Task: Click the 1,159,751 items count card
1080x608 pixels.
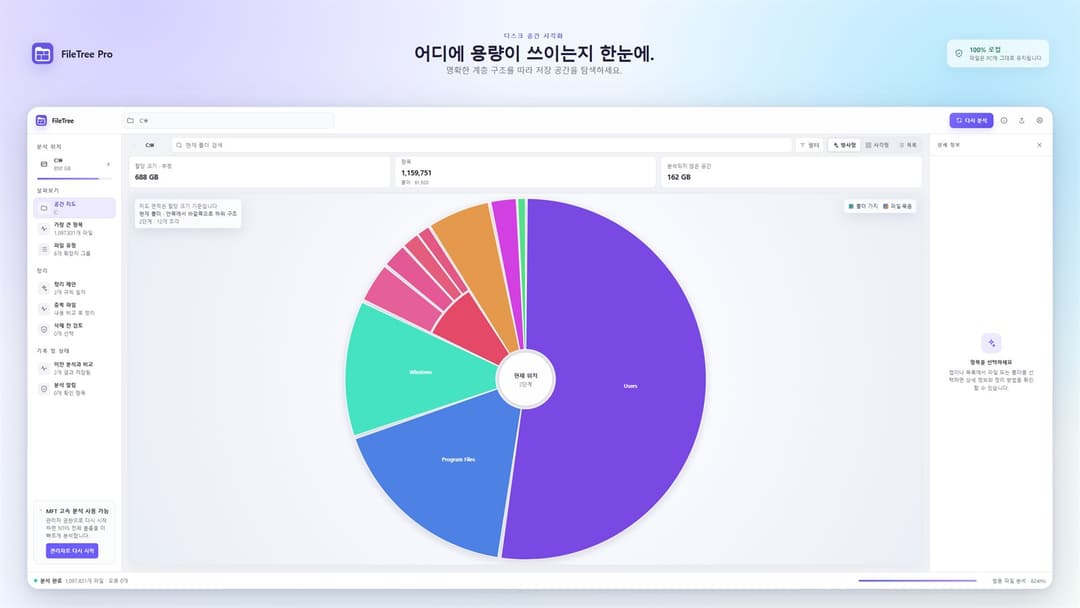Action: [526, 172]
